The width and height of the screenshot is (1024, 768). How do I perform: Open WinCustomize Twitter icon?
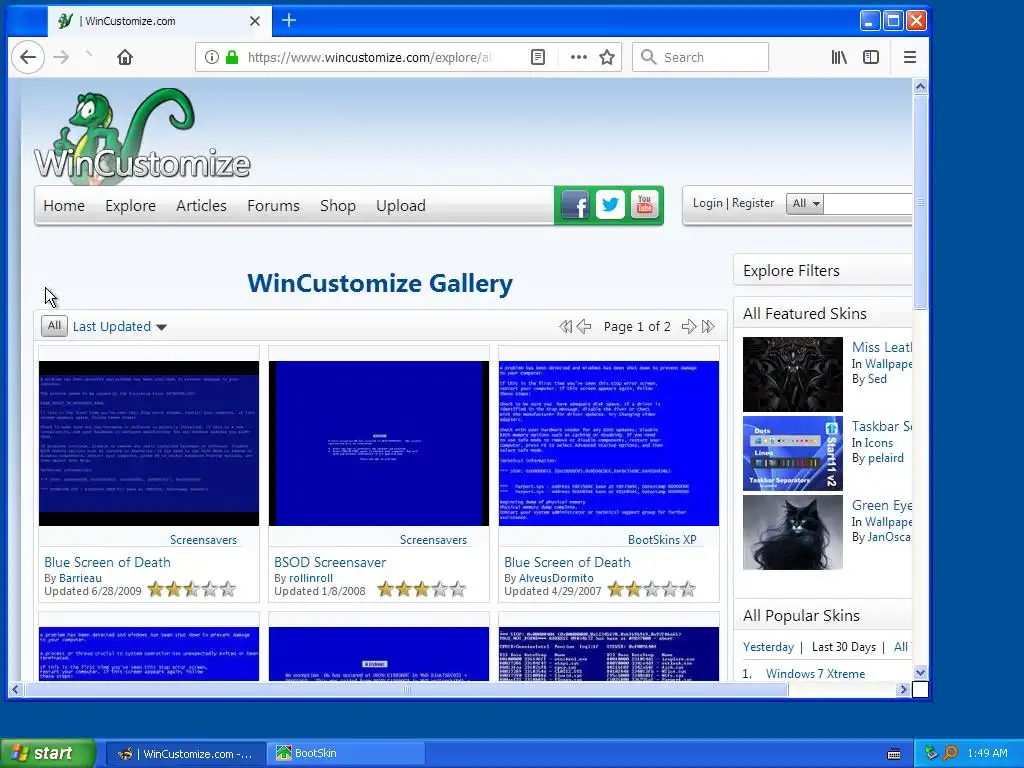click(610, 205)
